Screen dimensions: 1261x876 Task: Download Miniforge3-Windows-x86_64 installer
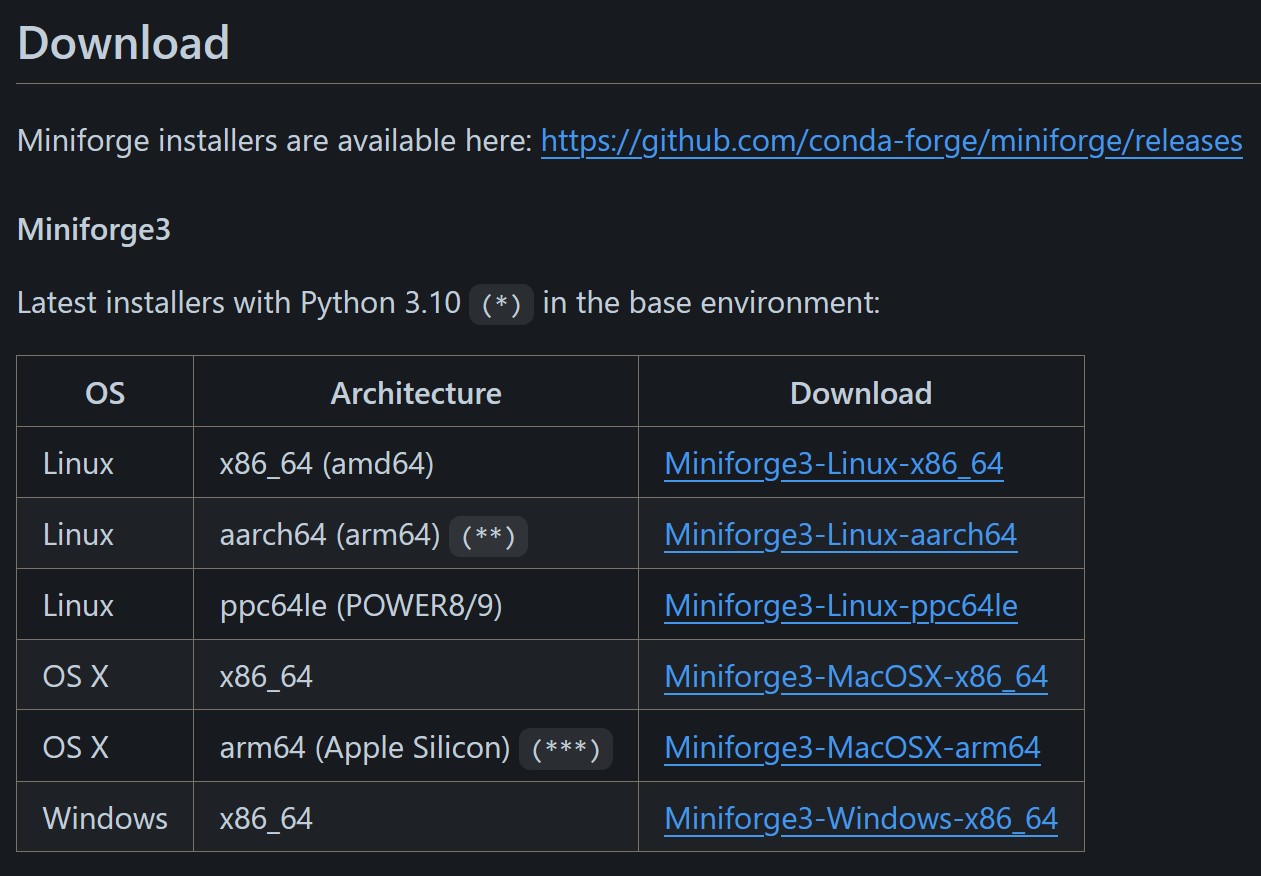tap(861, 819)
